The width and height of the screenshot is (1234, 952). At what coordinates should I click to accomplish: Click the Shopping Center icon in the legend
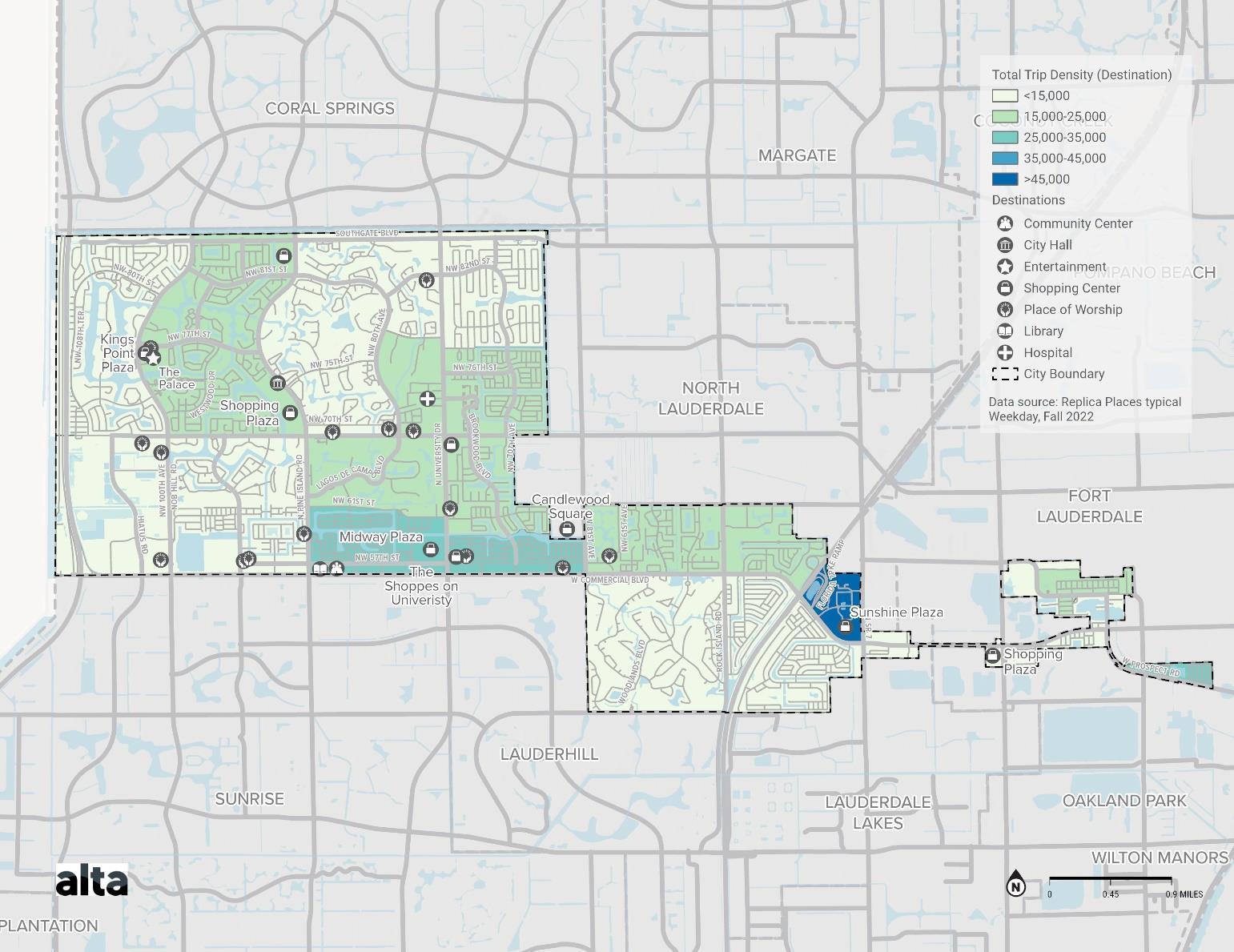click(1005, 288)
